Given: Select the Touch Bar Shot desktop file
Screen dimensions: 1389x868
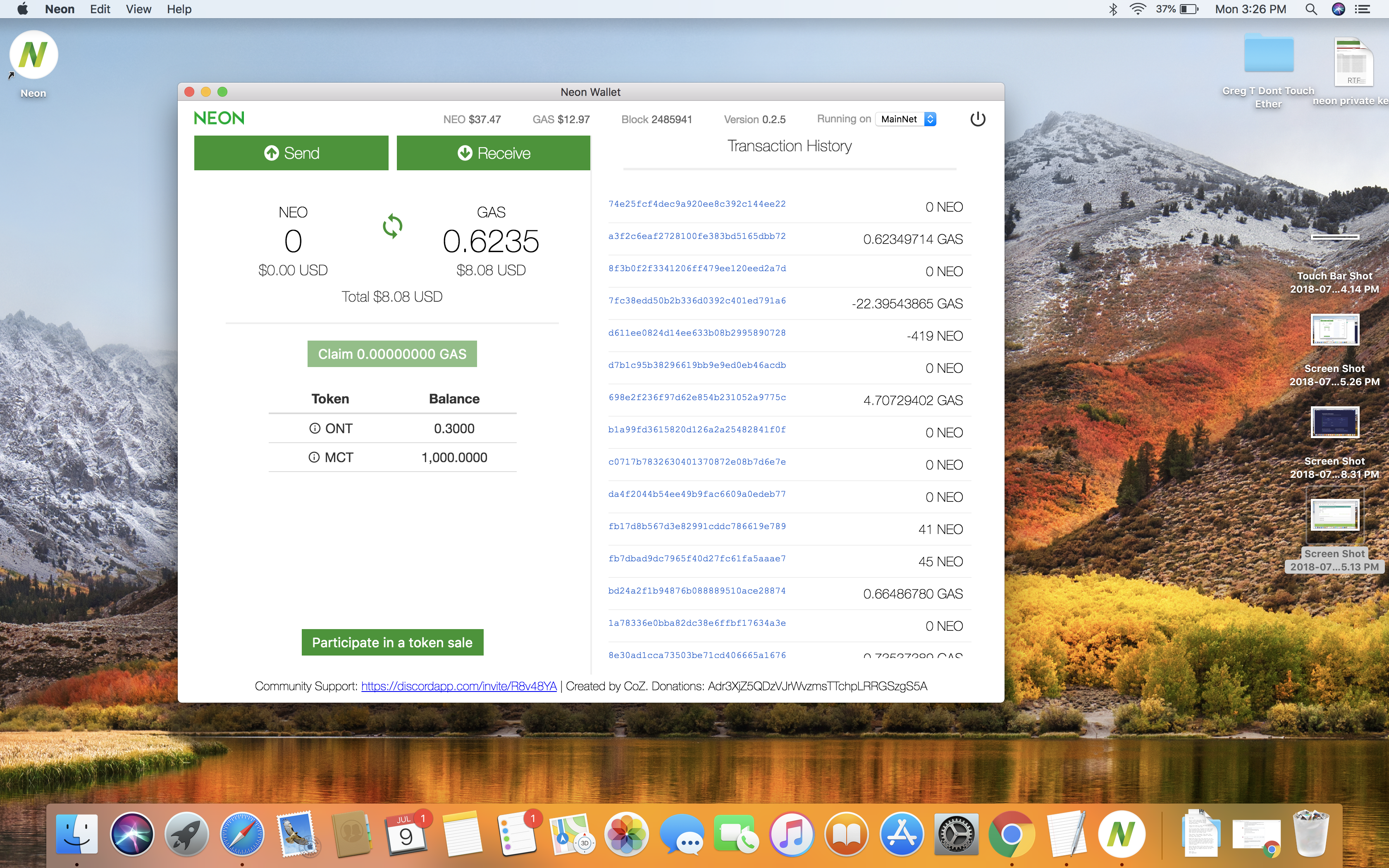Looking at the screenshot, I should coord(1335,237).
